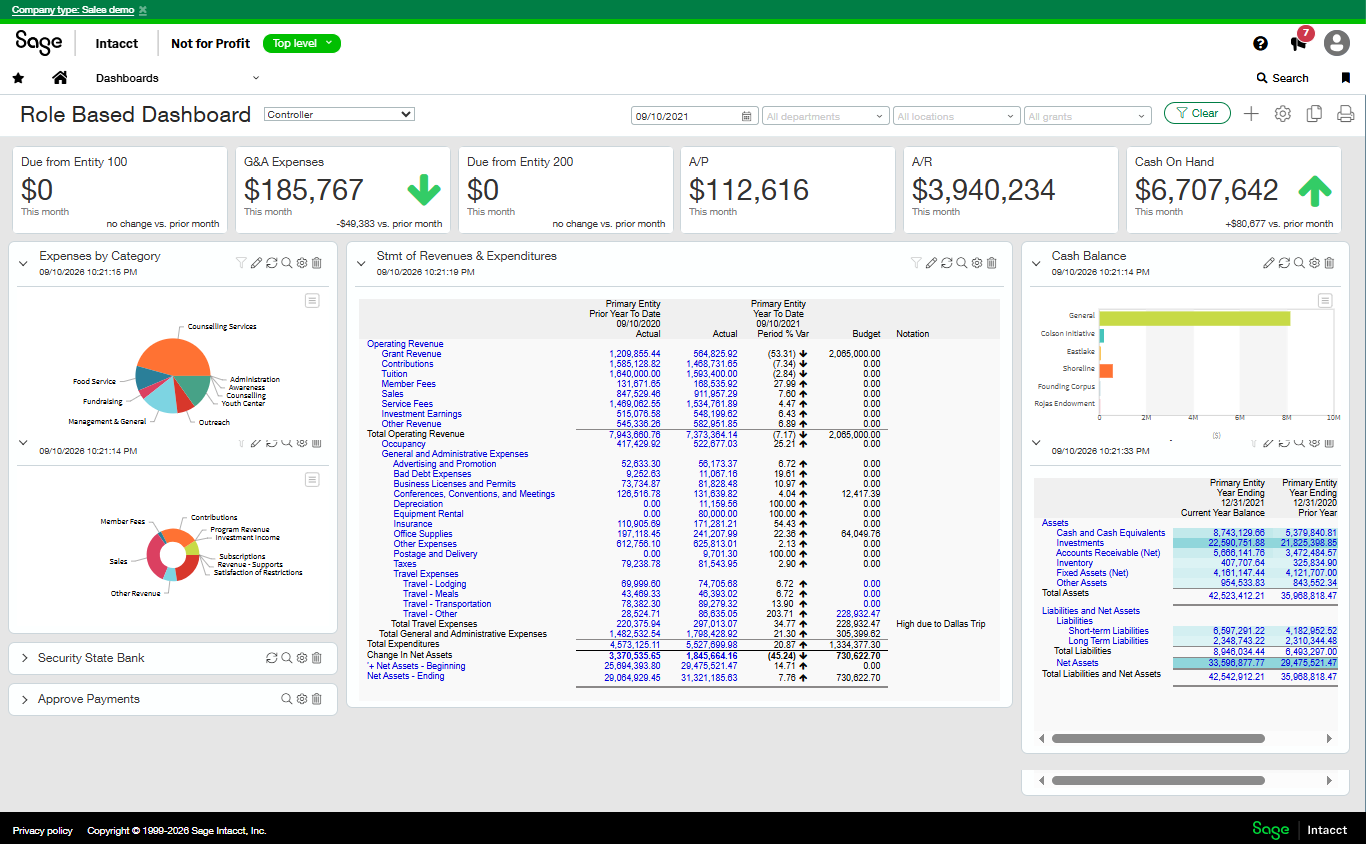The image size is (1367, 844).
Task: Click the green General bar in Cash Balance
Action: click(x=1194, y=318)
